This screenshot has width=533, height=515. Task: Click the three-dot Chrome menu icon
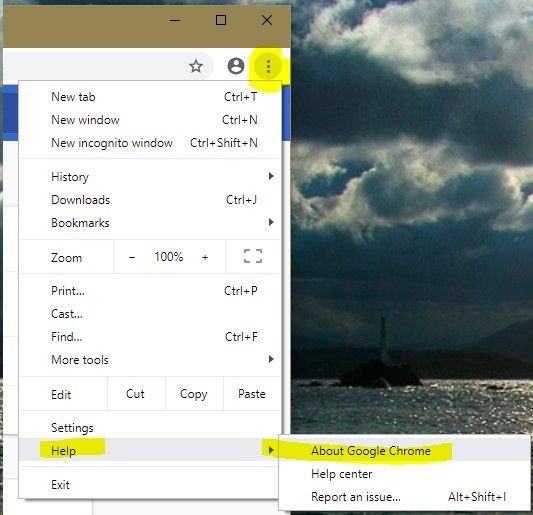(x=268, y=66)
